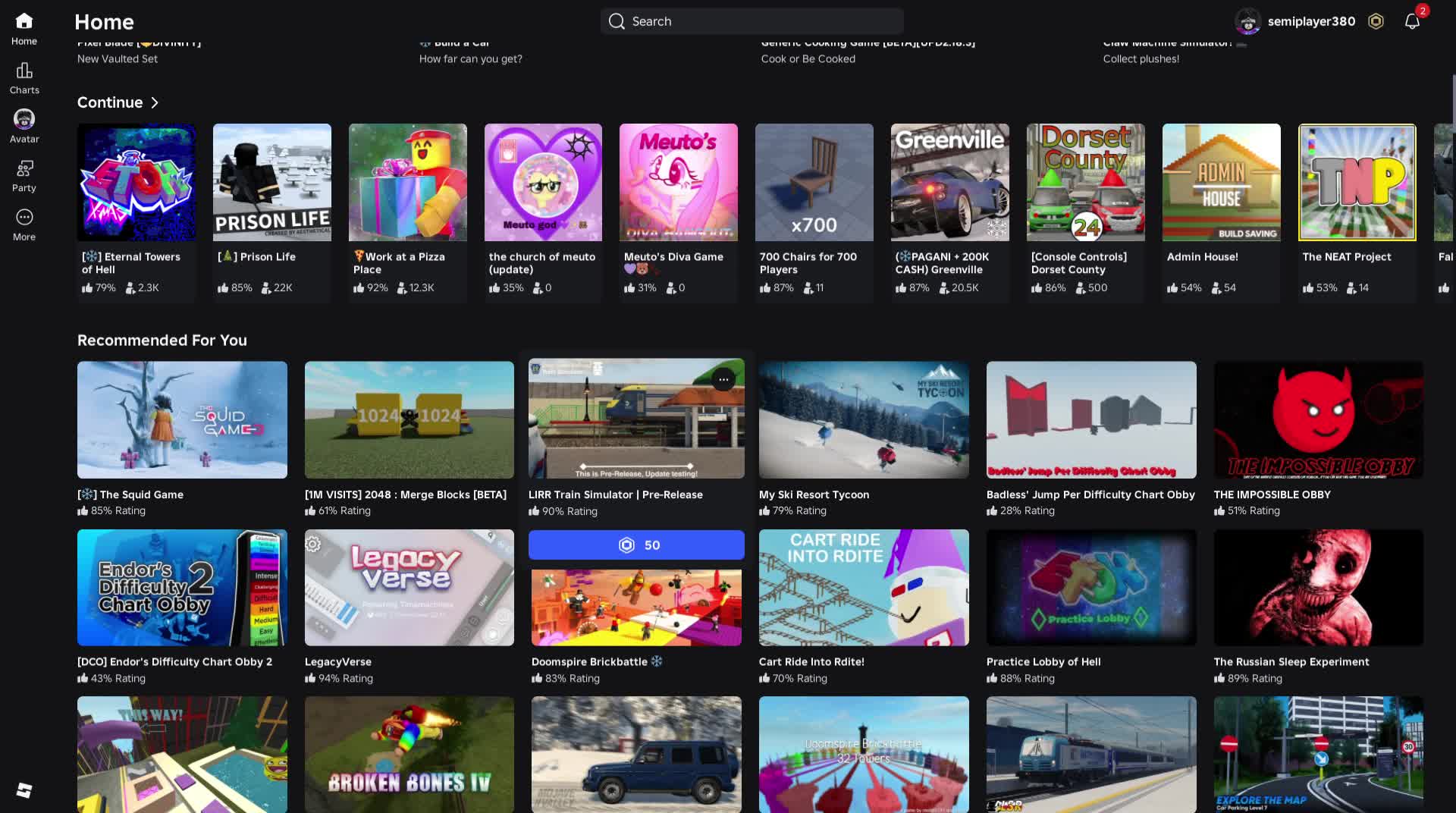Click 'Cook or Be Cooked' description text

[x=808, y=59]
